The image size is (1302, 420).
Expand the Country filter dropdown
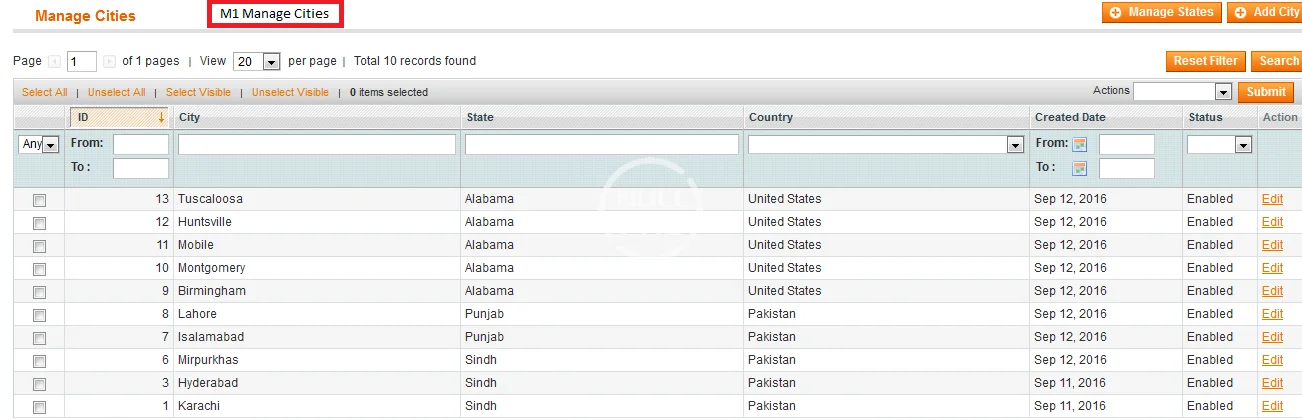click(x=1016, y=145)
